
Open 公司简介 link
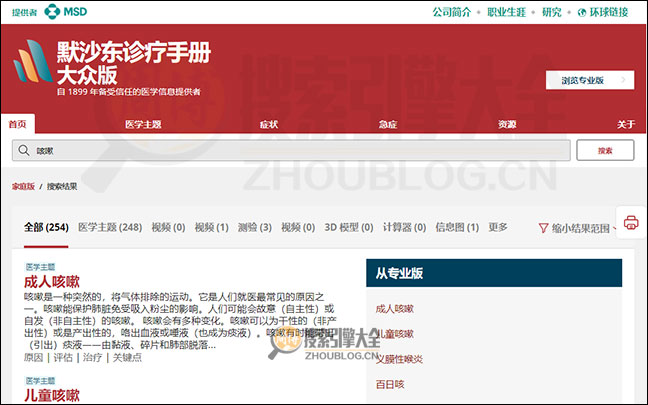click(x=452, y=12)
